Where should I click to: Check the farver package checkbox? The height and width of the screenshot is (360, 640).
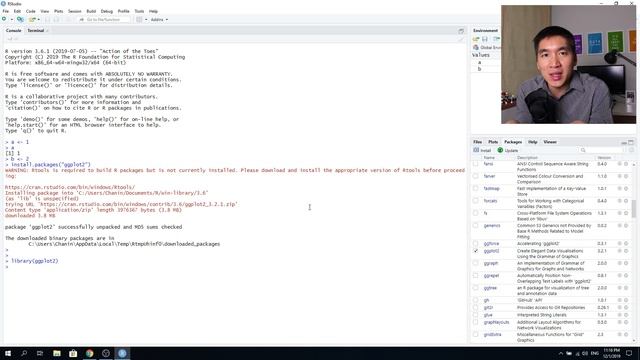(476, 176)
